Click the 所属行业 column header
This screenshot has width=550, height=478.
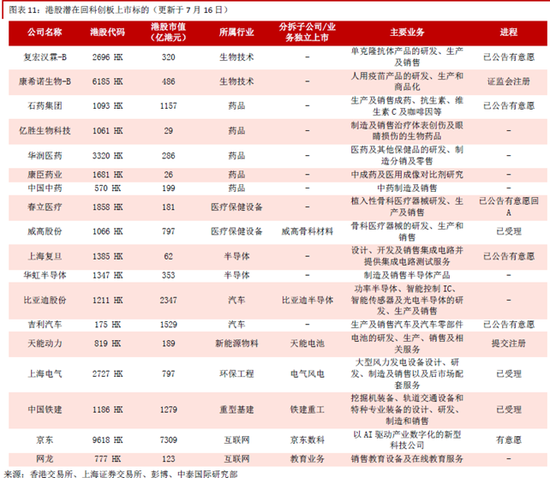point(236,32)
